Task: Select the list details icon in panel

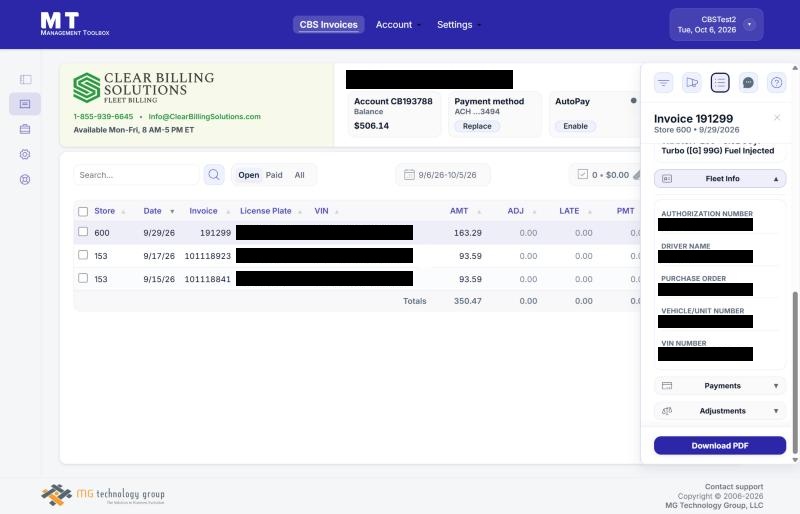Action: point(720,83)
